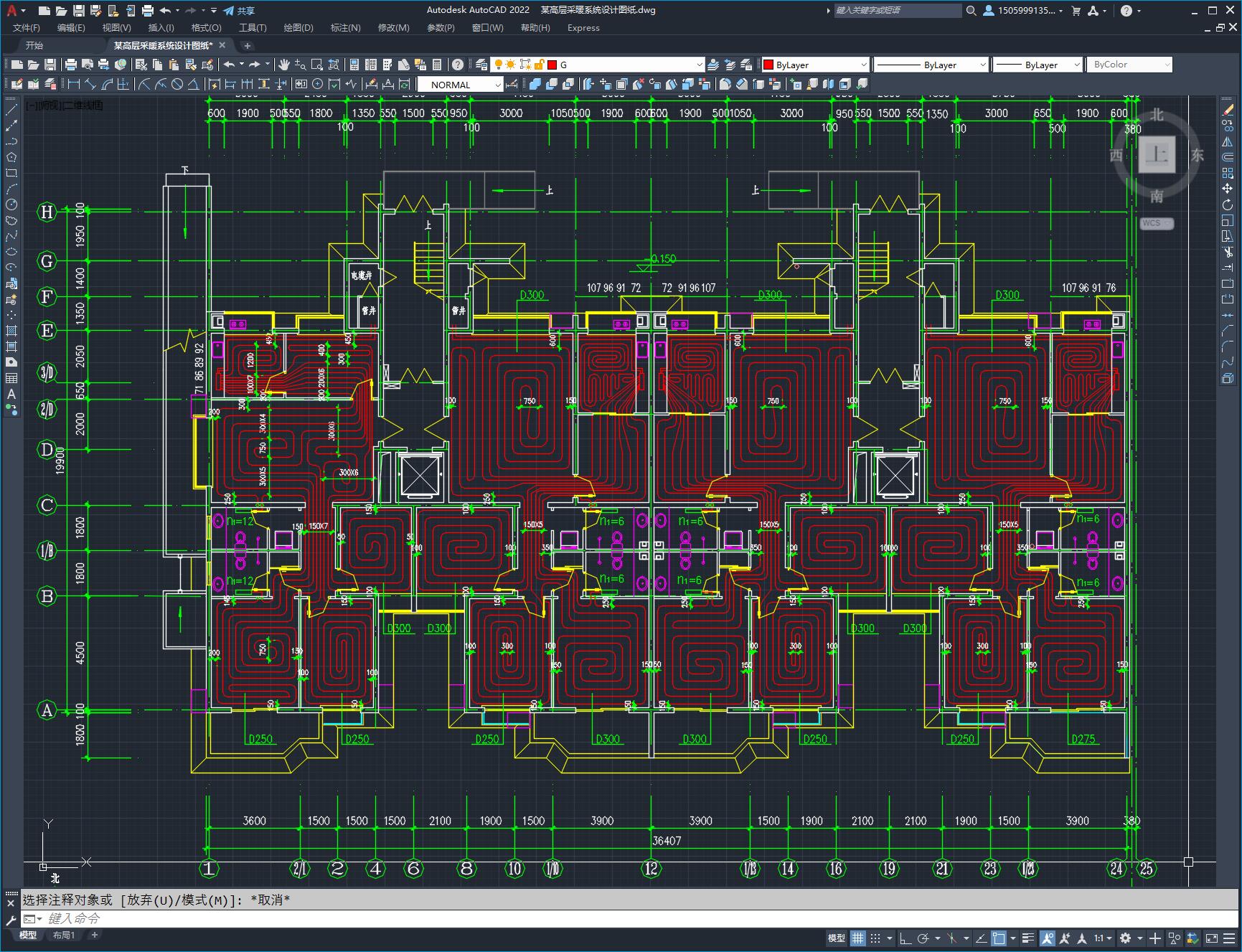Open the annotation scale 1:1 dropdown
This screenshot has height=952, width=1242.
1102,938
